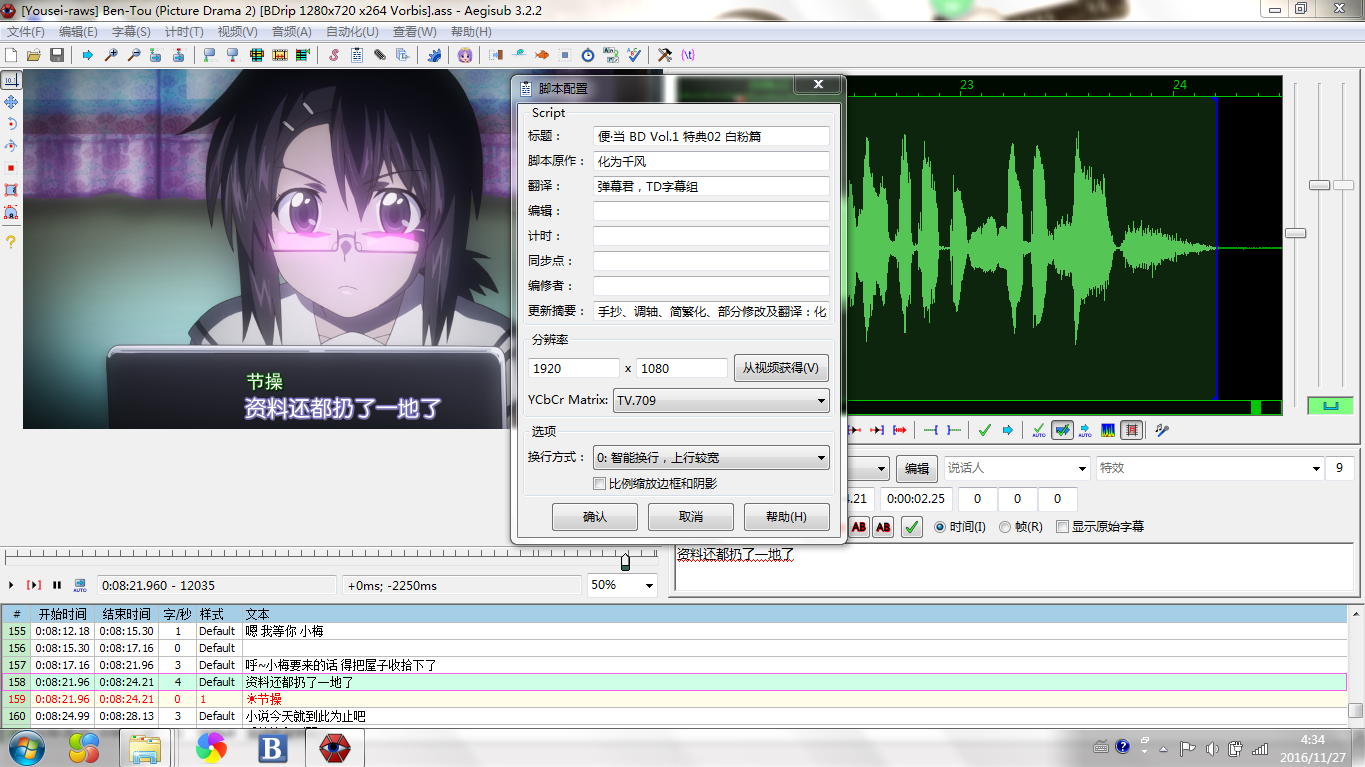Click the visual tools help question icon
Viewport: 1365px width, 767px height.
click(x=11, y=242)
